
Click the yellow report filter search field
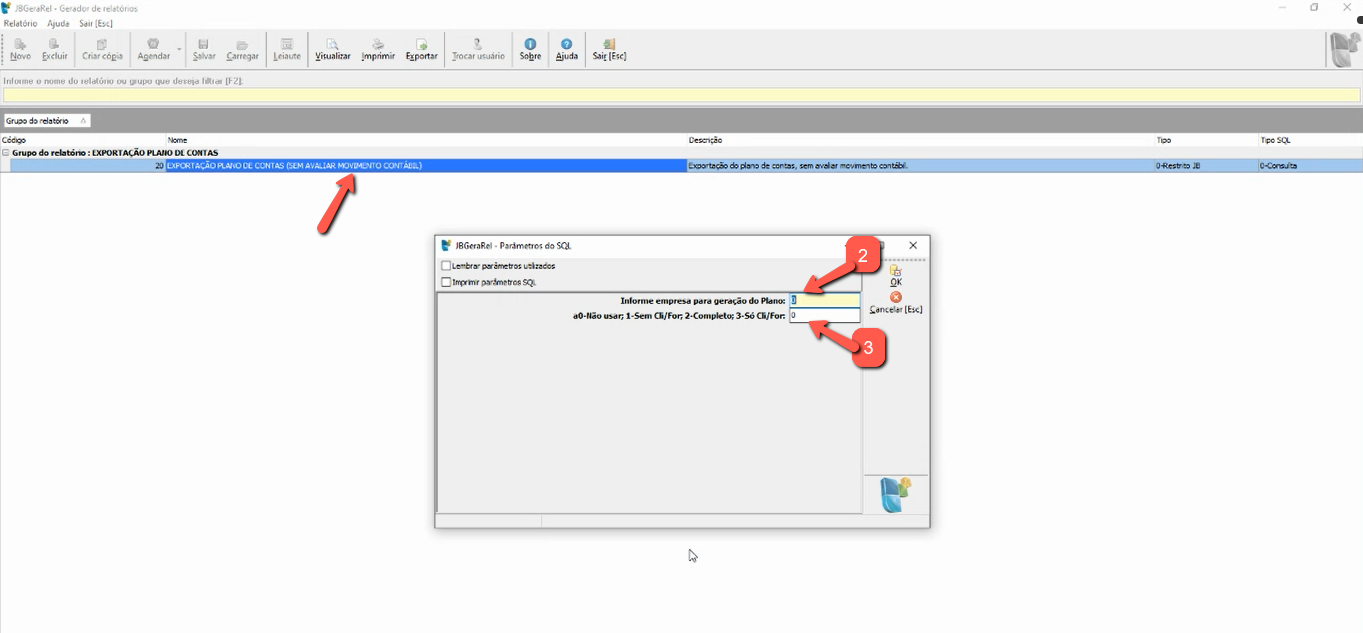(x=680, y=95)
